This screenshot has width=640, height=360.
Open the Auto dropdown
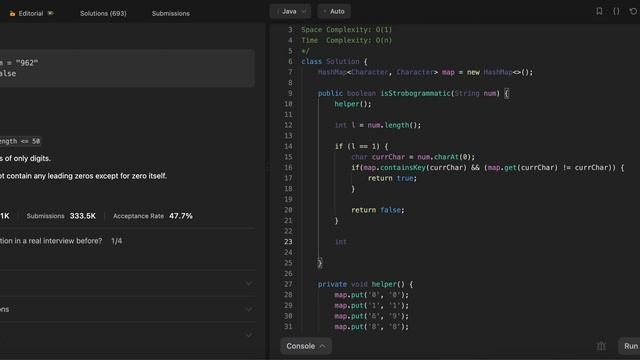(x=334, y=11)
